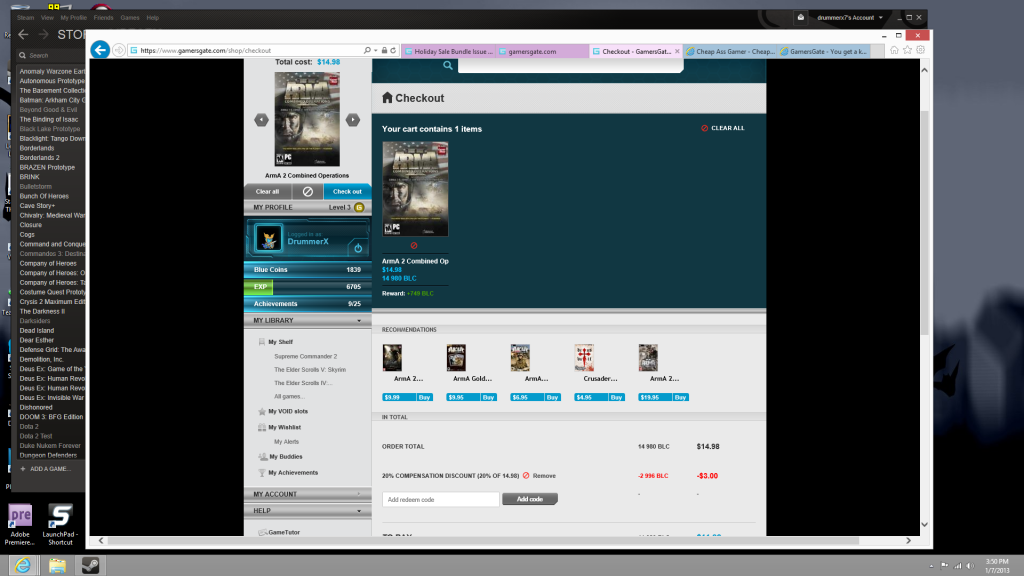Screen dimensions: 1024x576
Task: Select Dishonored in Steam library list
Action: pos(36,408)
